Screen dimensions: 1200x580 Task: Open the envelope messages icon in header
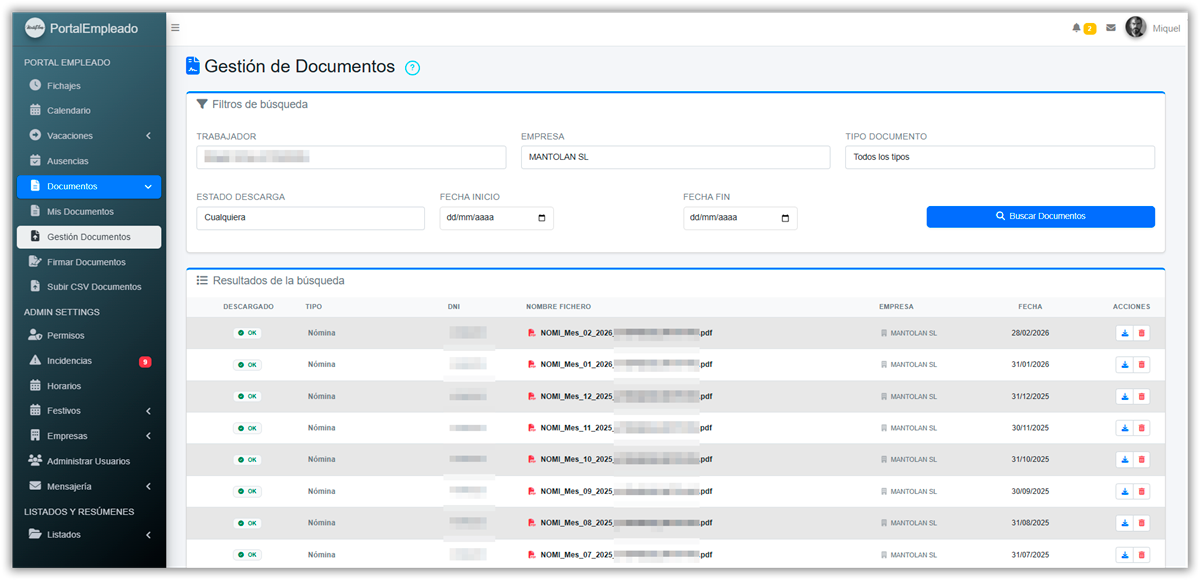(x=1111, y=28)
